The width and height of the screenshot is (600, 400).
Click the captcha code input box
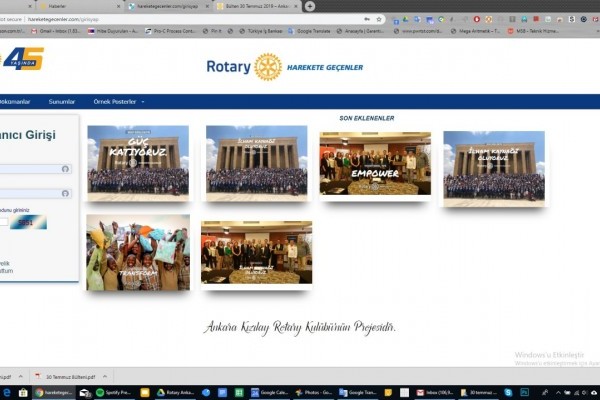[x=3, y=222]
